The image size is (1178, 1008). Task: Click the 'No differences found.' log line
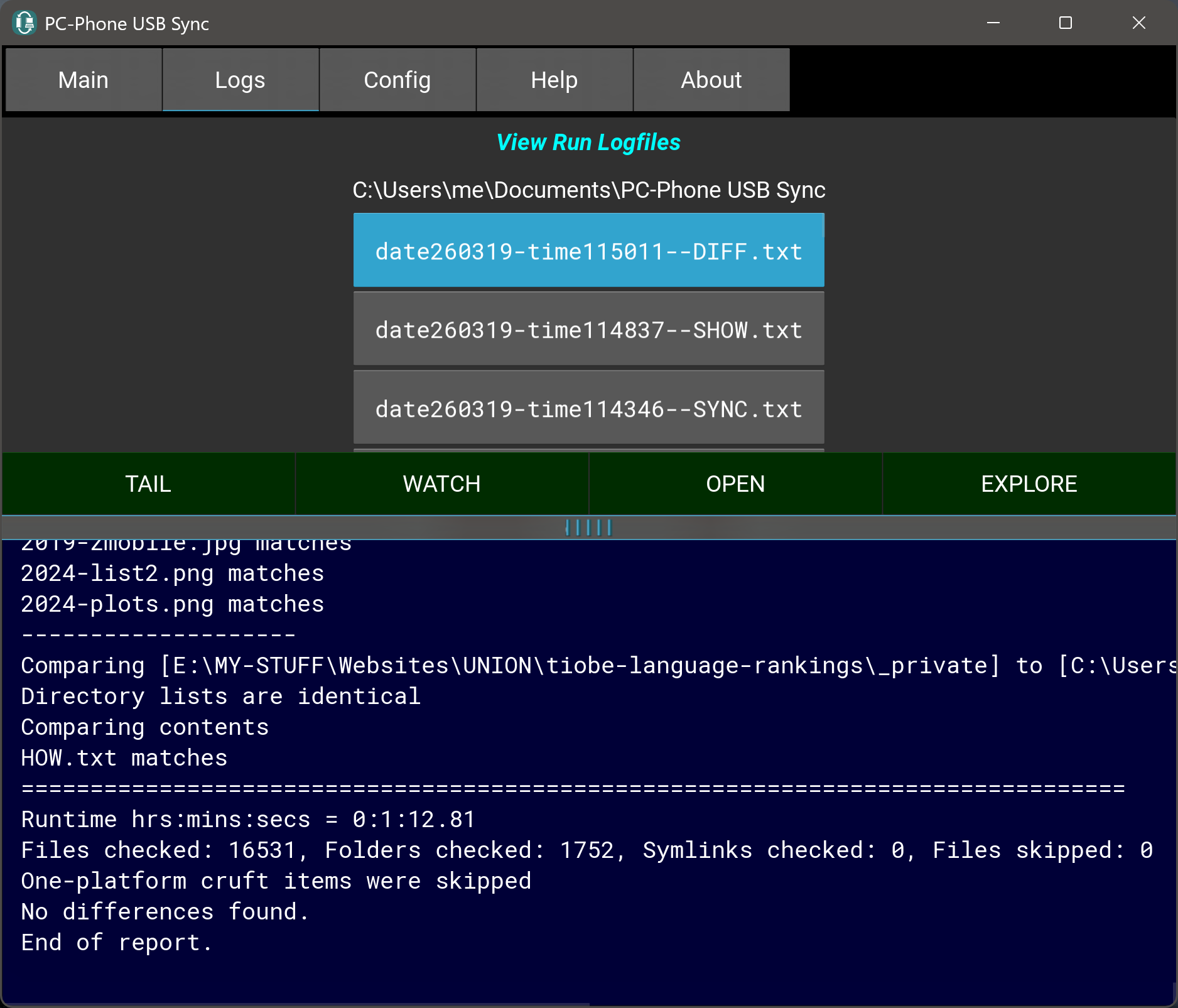pos(165,911)
